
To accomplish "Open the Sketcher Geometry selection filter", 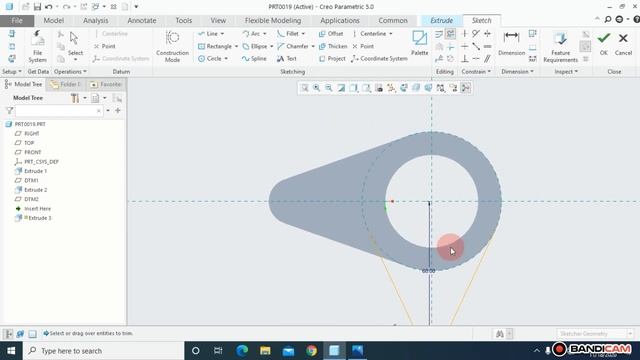I will (x=594, y=334).
